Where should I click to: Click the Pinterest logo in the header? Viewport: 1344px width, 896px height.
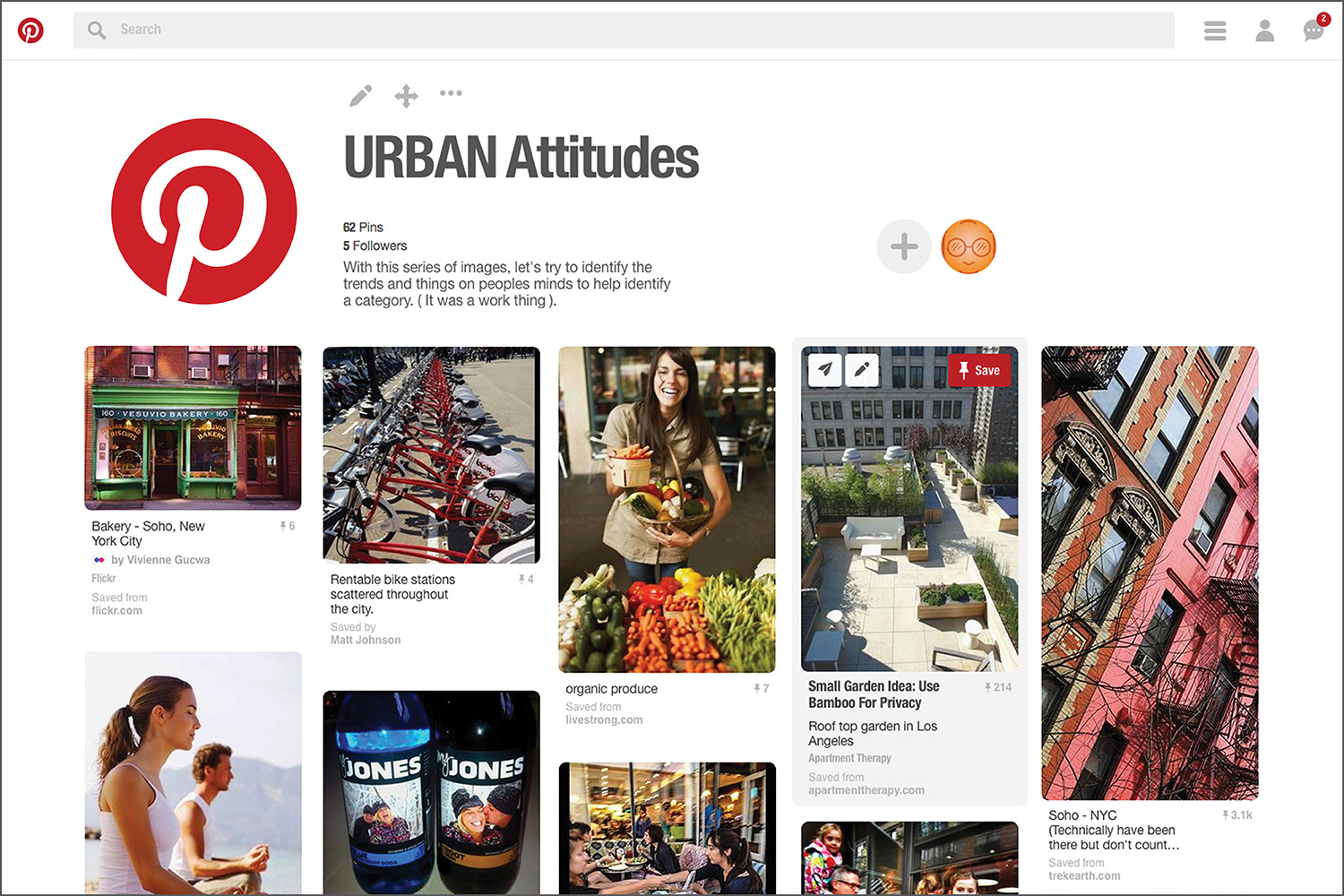pos(30,30)
